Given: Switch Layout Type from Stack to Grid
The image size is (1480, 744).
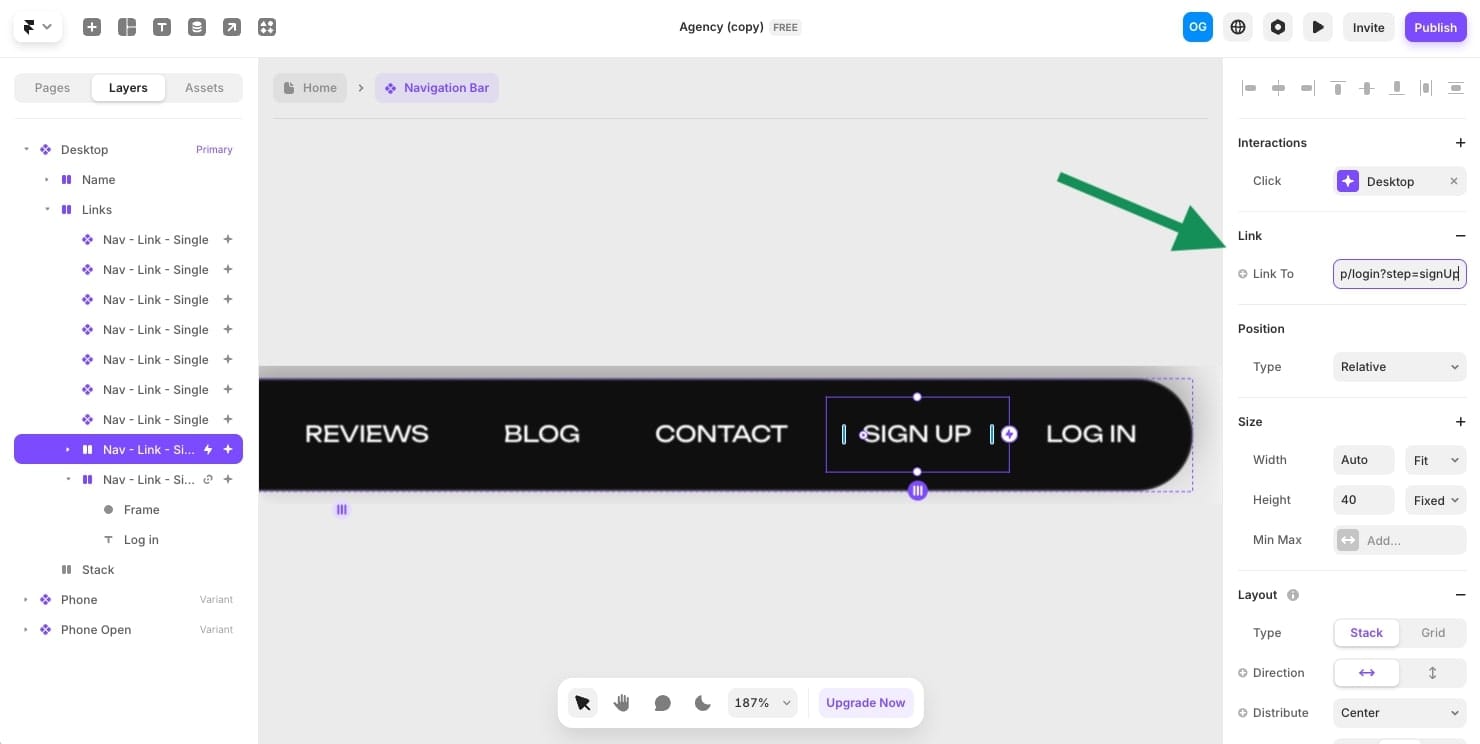Looking at the screenshot, I should (x=1433, y=632).
